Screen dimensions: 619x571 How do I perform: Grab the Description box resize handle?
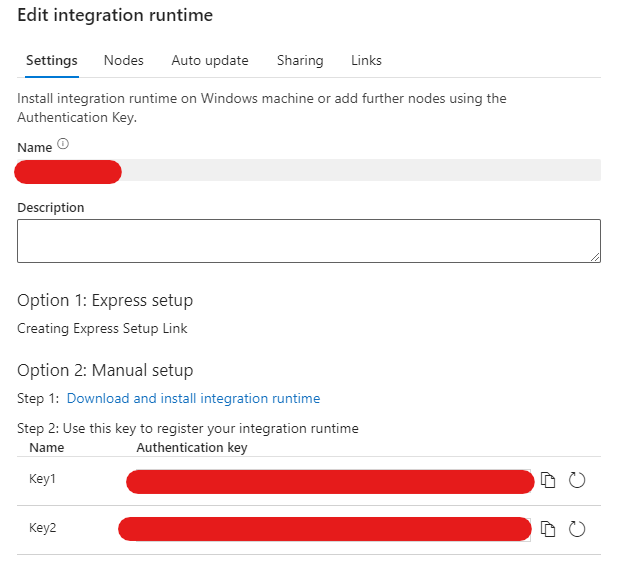tap(595, 257)
